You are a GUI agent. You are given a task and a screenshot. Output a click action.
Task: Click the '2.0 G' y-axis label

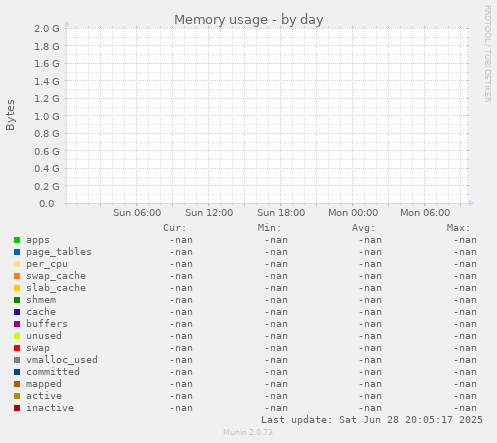point(47,29)
